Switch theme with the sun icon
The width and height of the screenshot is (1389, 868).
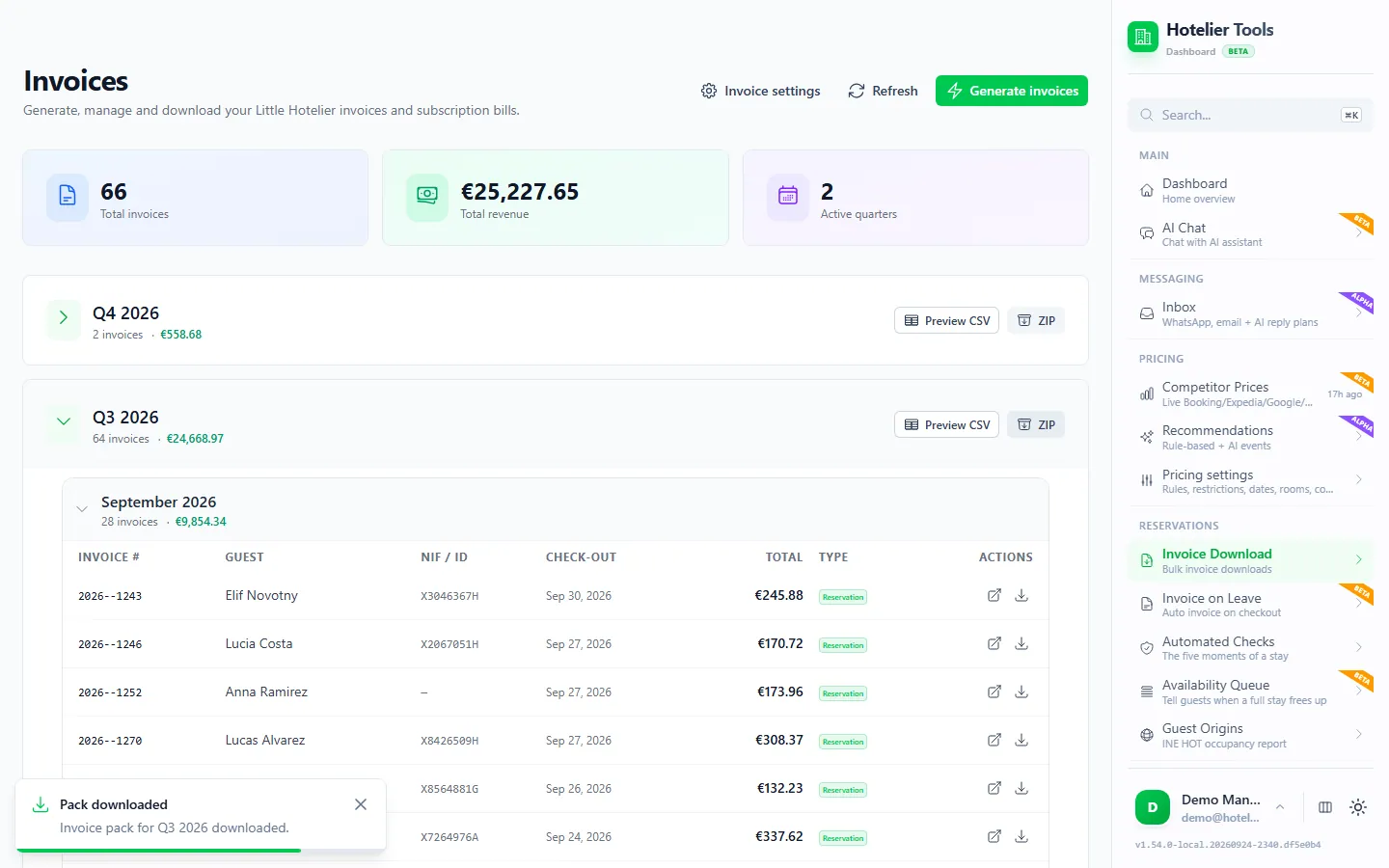(1358, 807)
